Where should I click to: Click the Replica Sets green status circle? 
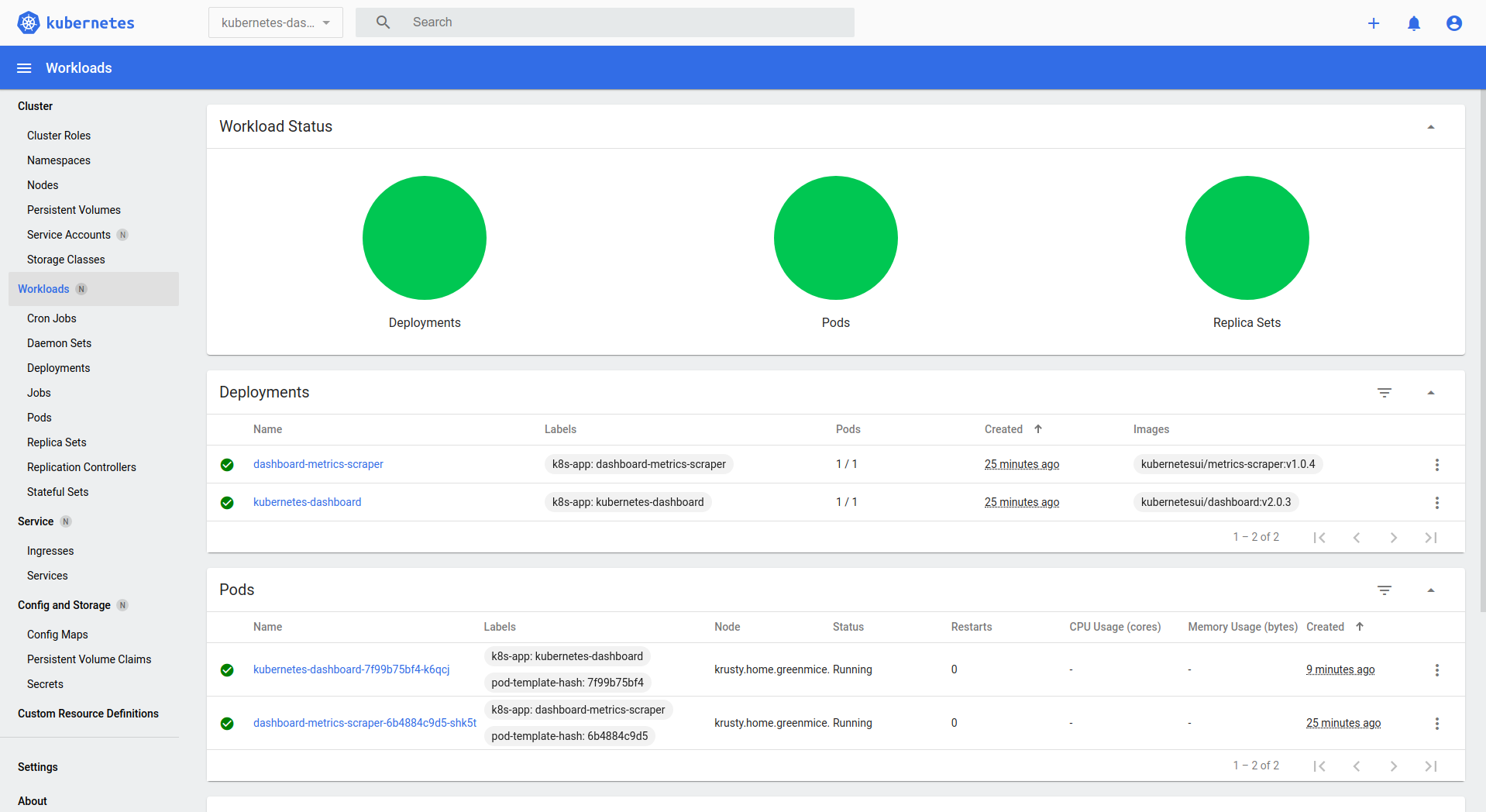[1247, 238]
